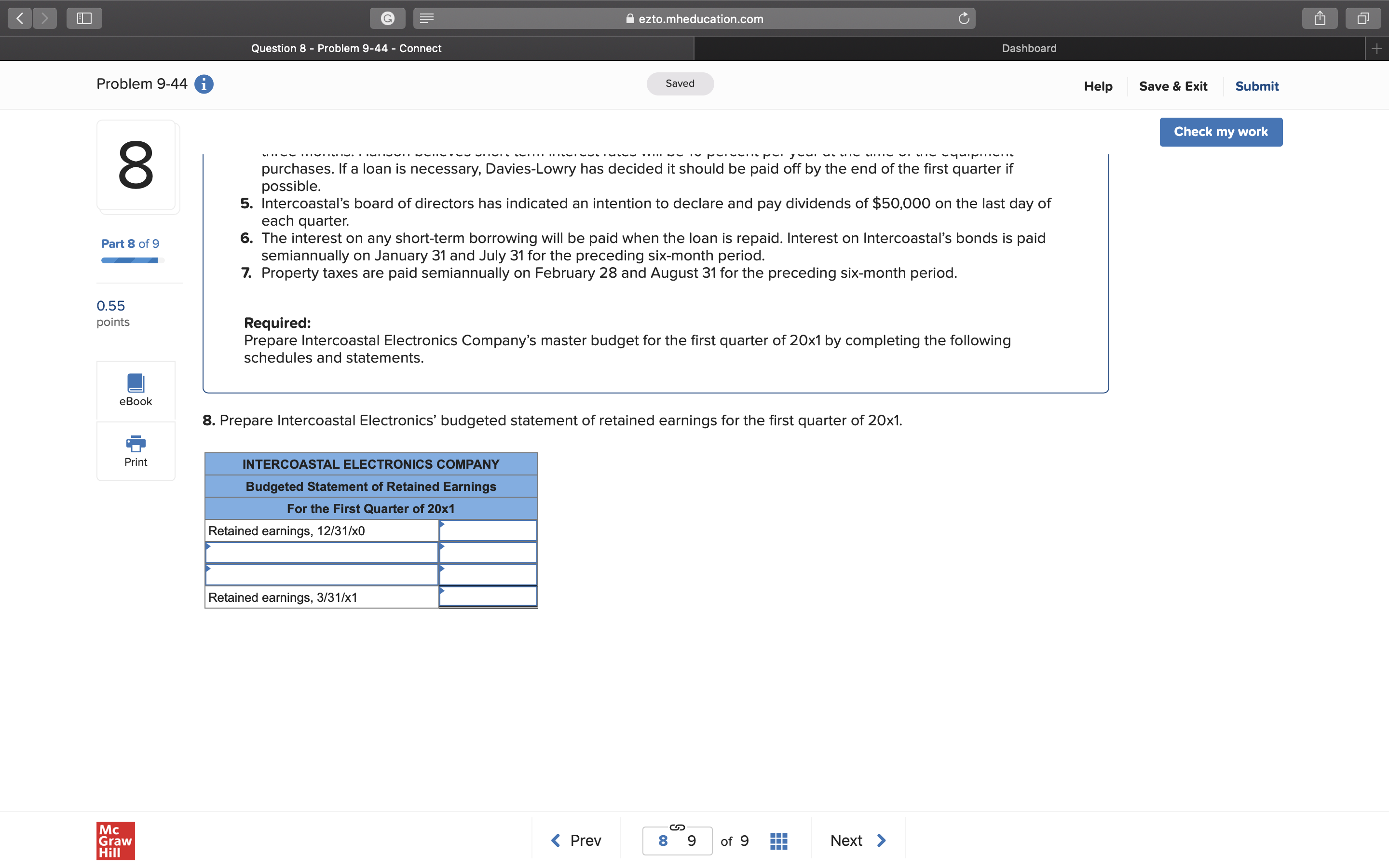Select the Question 8 Problem 9-44 tab
The height and width of the screenshot is (868, 1389).
coord(346,48)
